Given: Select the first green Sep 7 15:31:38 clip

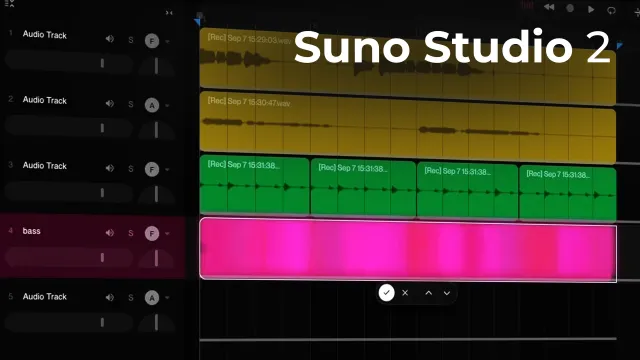Looking at the screenshot, I should tap(254, 184).
